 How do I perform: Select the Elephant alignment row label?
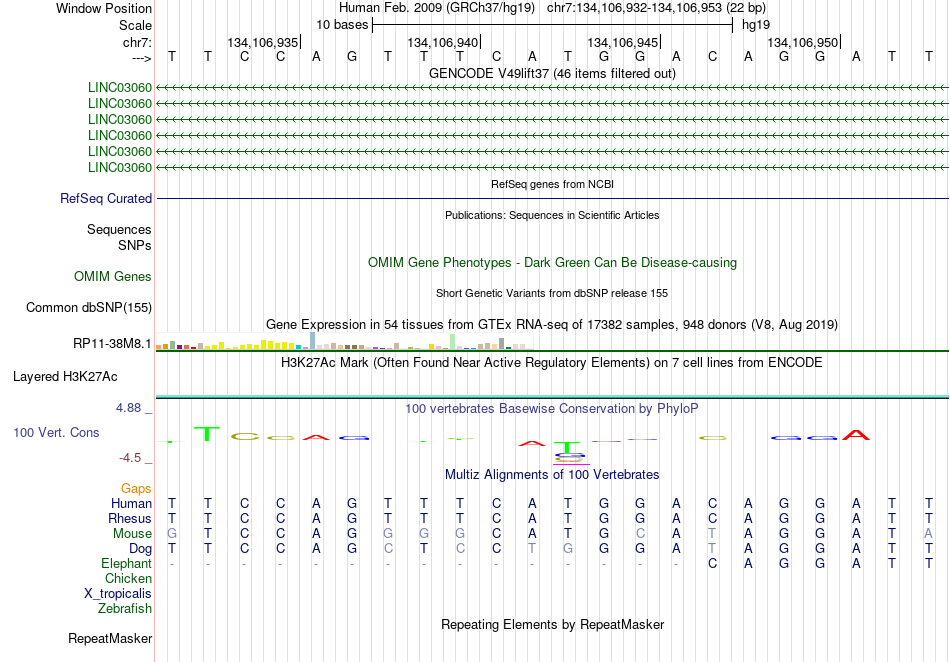[x=126, y=563]
